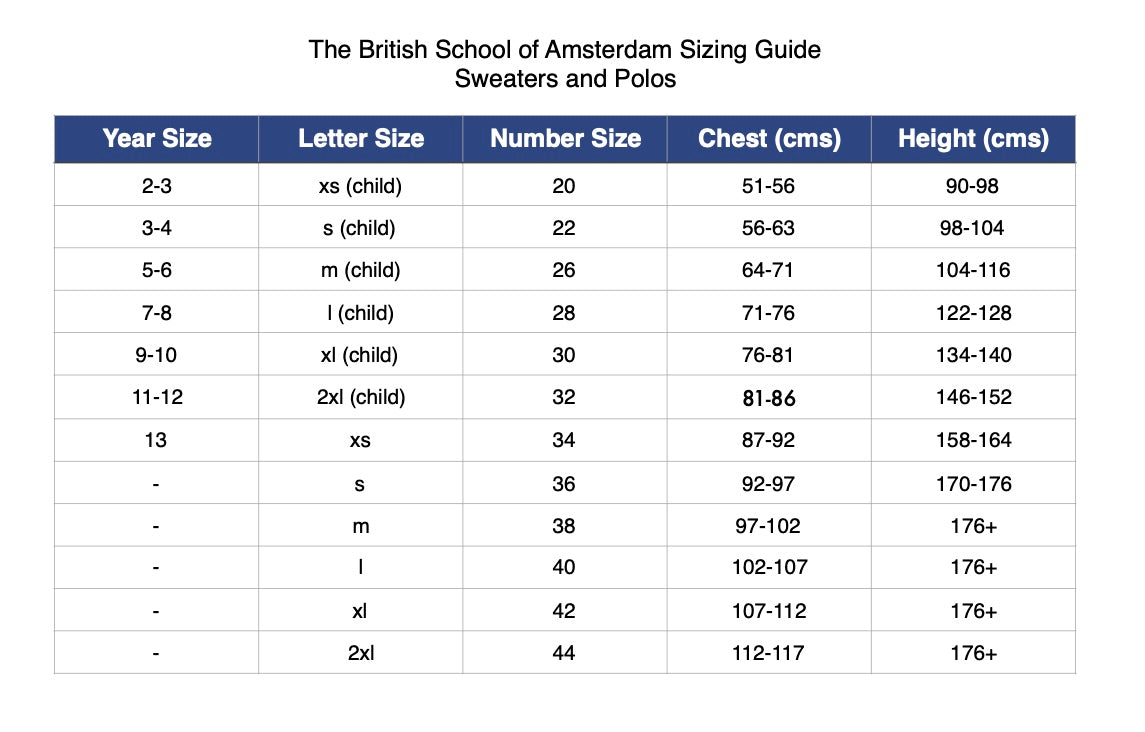
Task: Select number size 44 cell
Action: click(564, 654)
